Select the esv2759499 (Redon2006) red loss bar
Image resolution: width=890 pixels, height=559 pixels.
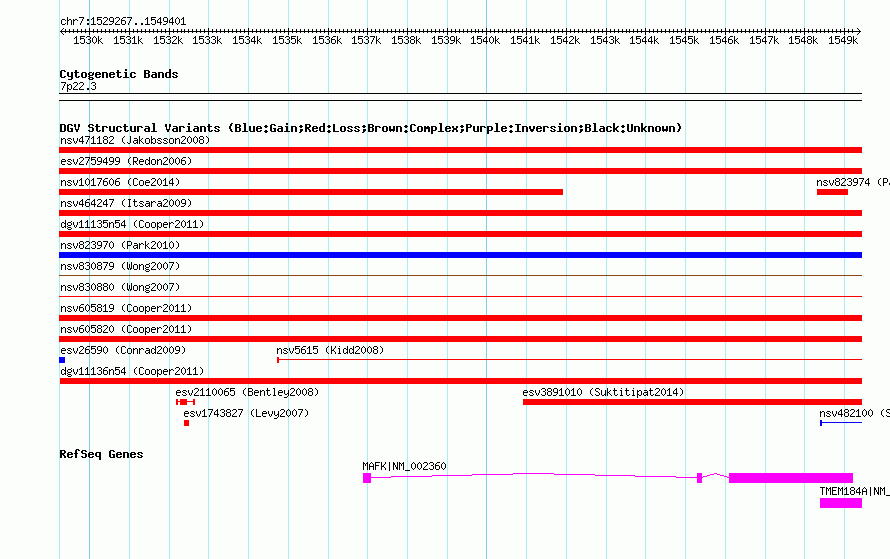(460, 171)
